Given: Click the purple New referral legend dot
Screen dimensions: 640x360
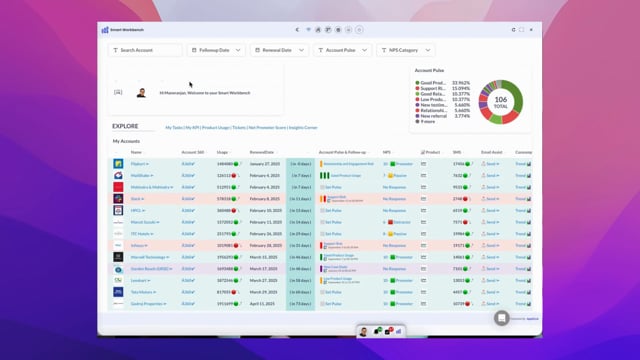Looking at the screenshot, I should click(x=417, y=116).
